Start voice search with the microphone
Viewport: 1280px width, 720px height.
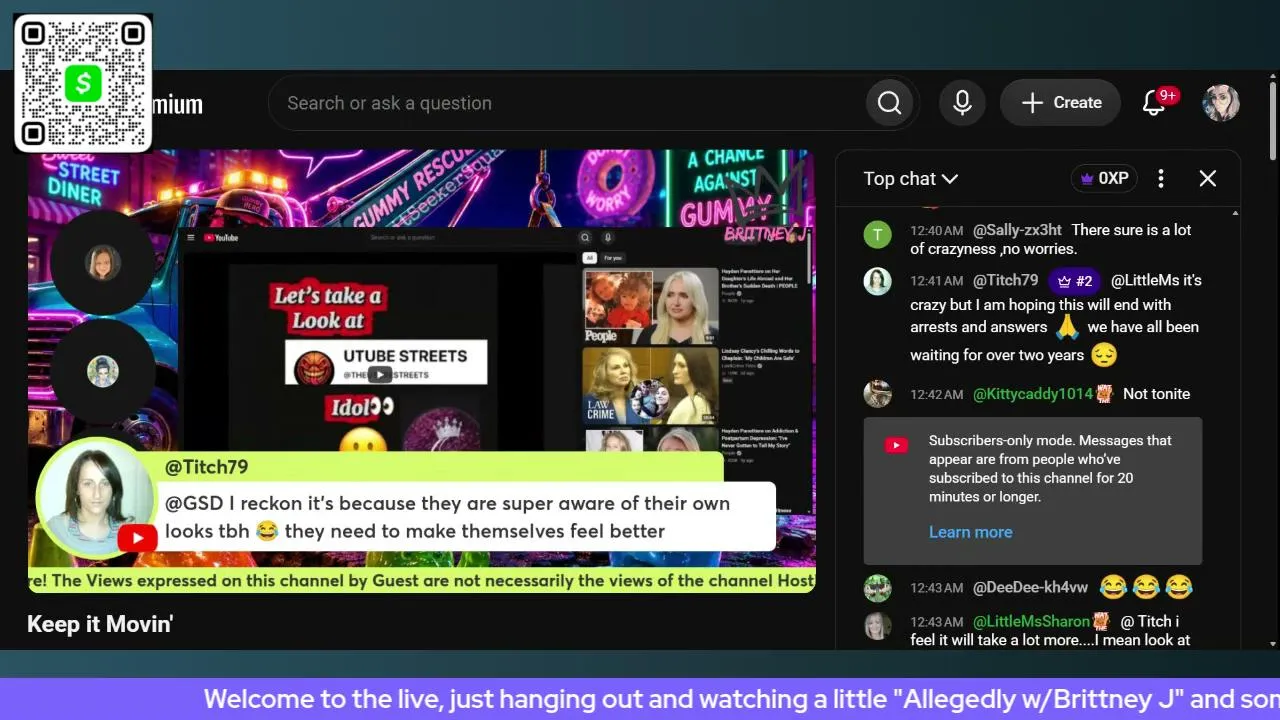tap(962, 103)
